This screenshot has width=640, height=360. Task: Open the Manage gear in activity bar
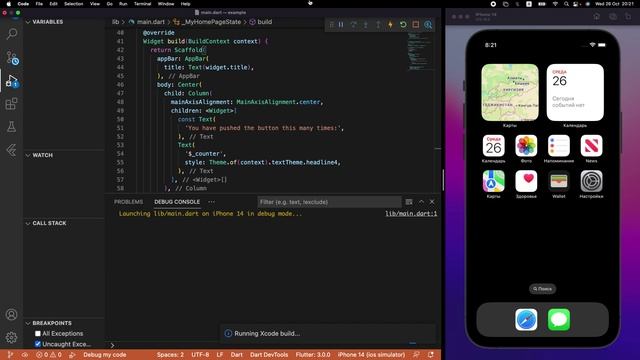tap(11, 337)
